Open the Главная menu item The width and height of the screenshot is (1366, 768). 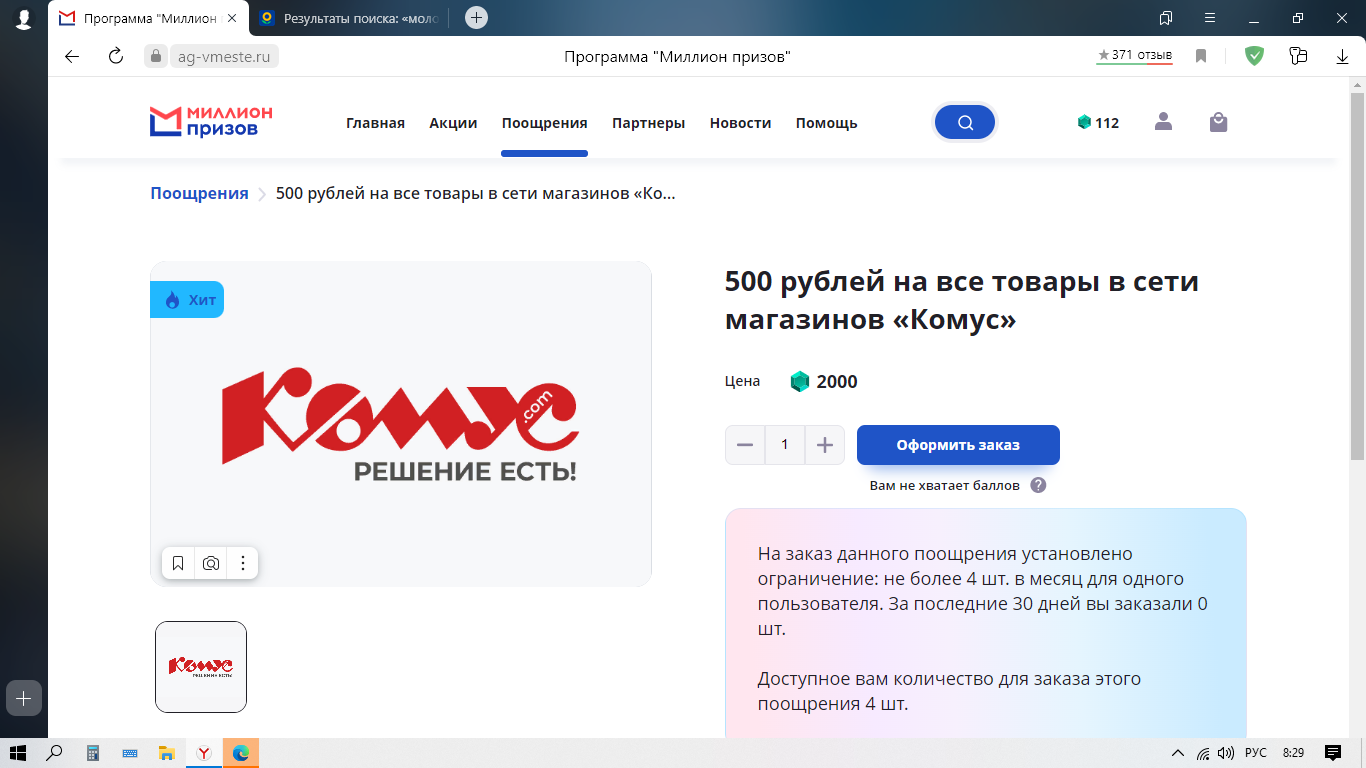click(375, 123)
